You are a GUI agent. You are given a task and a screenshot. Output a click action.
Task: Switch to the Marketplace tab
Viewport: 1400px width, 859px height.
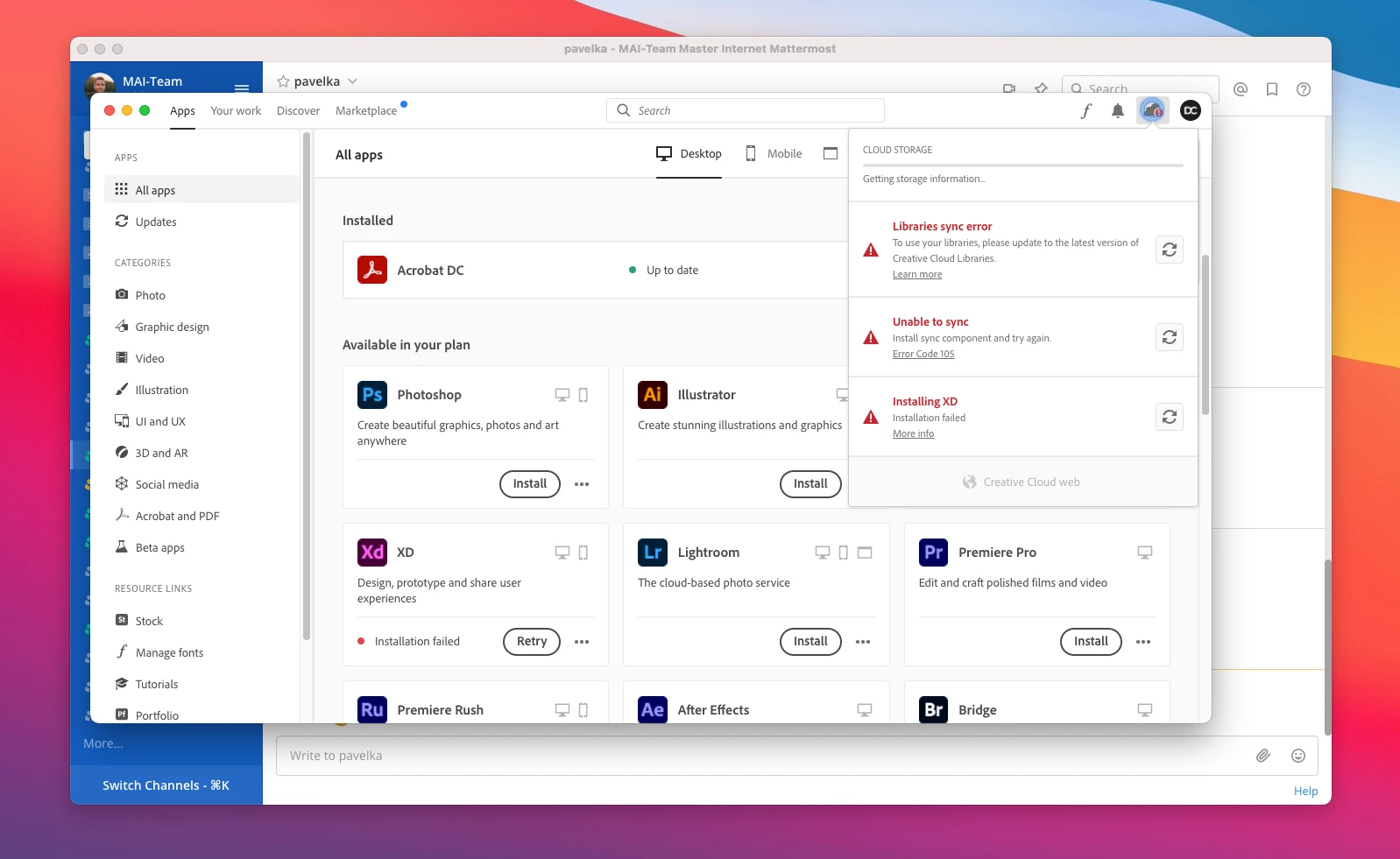click(366, 110)
